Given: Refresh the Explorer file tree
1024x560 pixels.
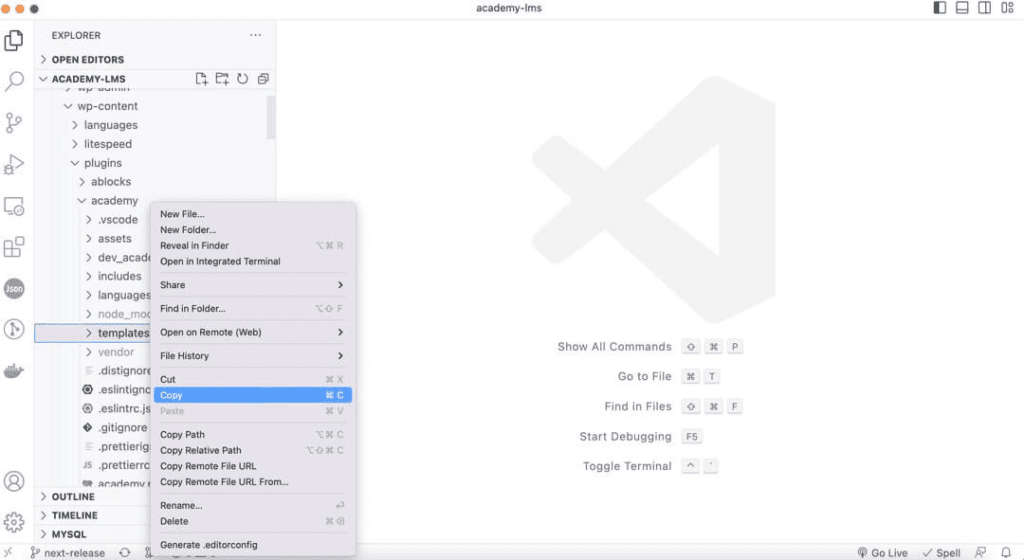Looking at the screenshot, I should coord(242,79).
